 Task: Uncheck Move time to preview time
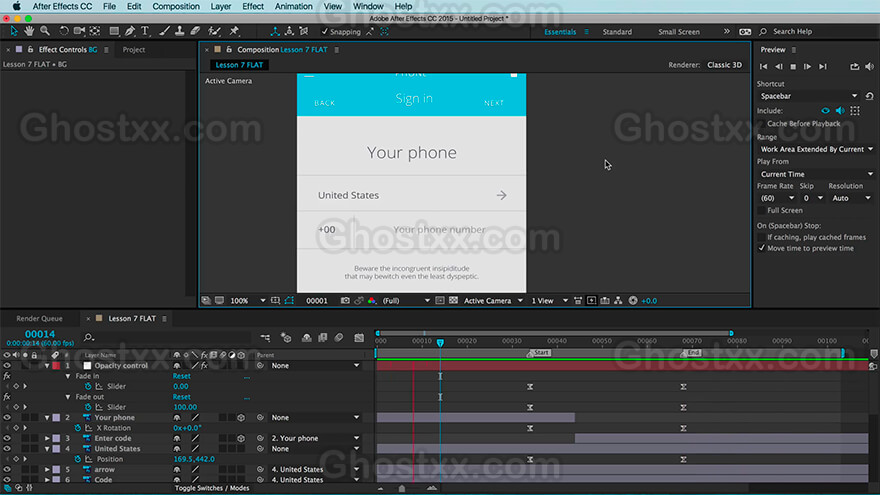tap(762, 248)
